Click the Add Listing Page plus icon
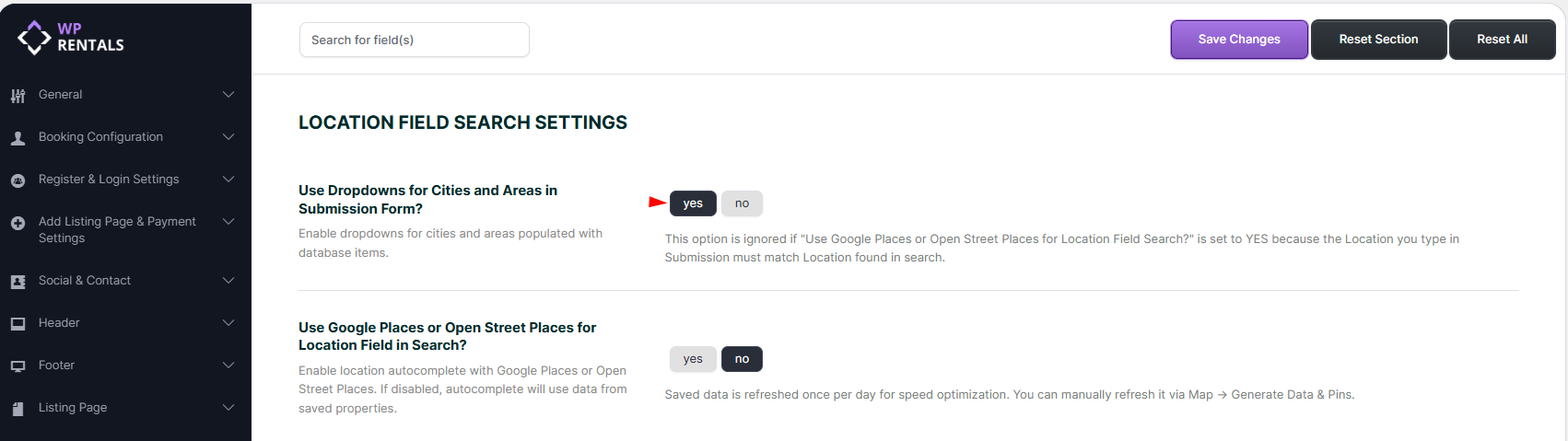Image resolution: width=1568 pixels, height=441 pixels. pos(18,223)
